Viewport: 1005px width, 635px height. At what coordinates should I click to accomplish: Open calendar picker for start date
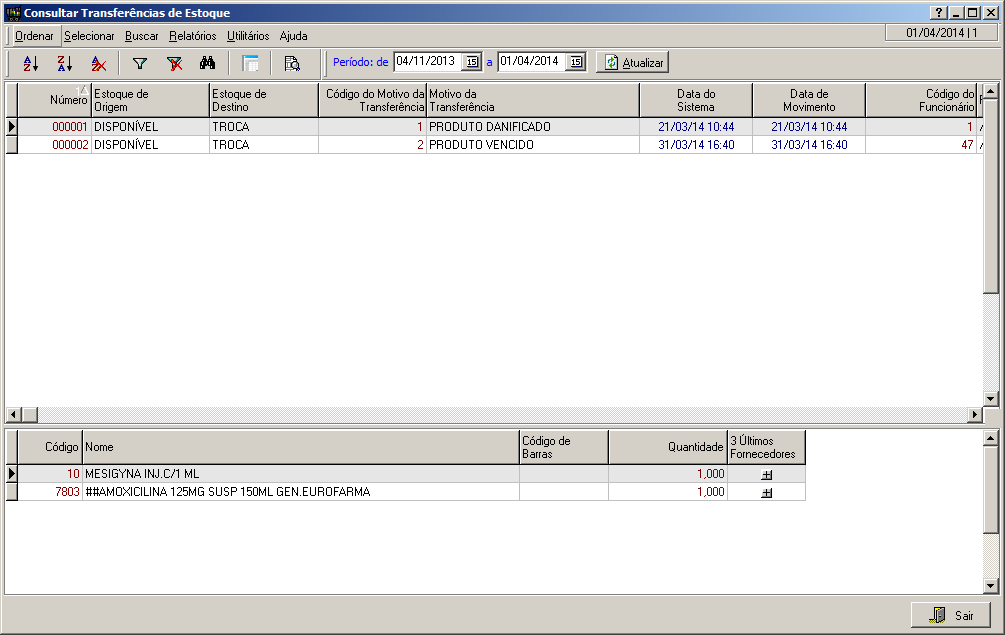(472, 62)
